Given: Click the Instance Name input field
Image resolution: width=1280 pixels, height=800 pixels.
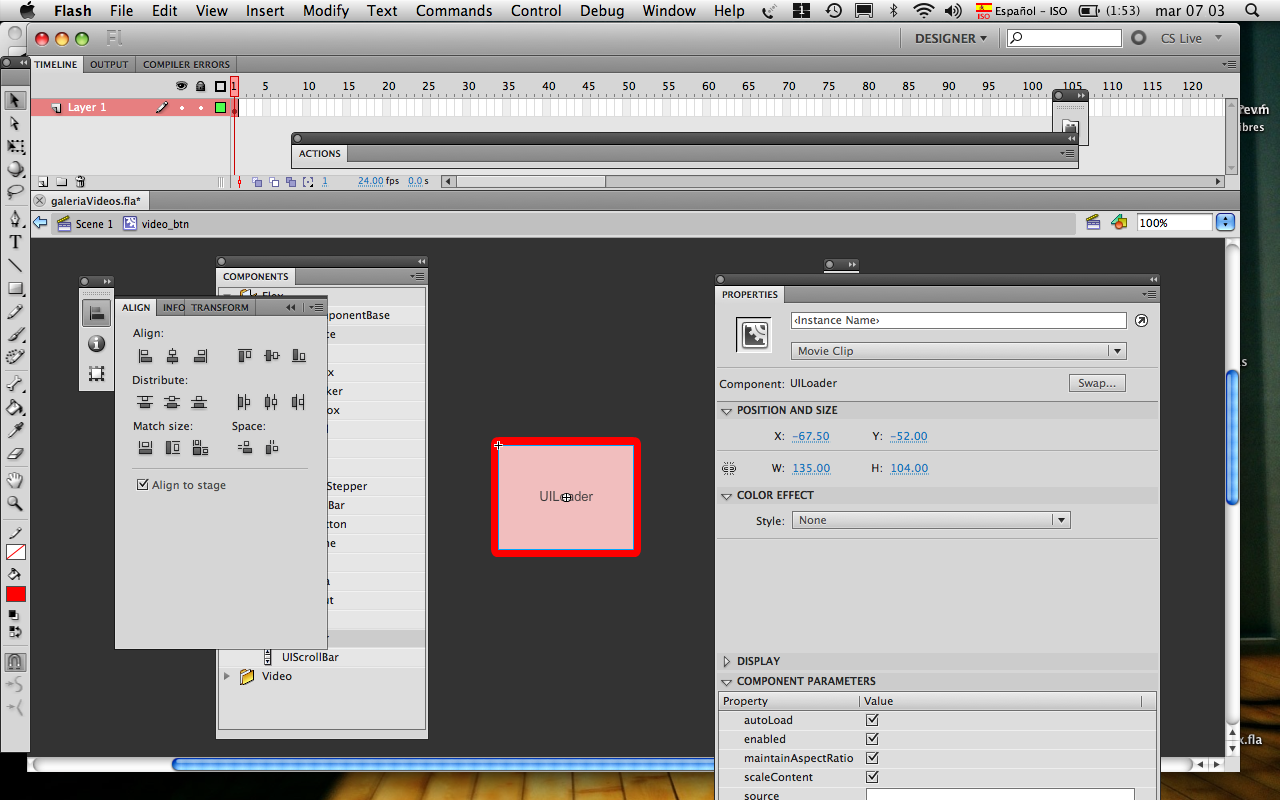Looking at the screenshot, I should [958, 321].
